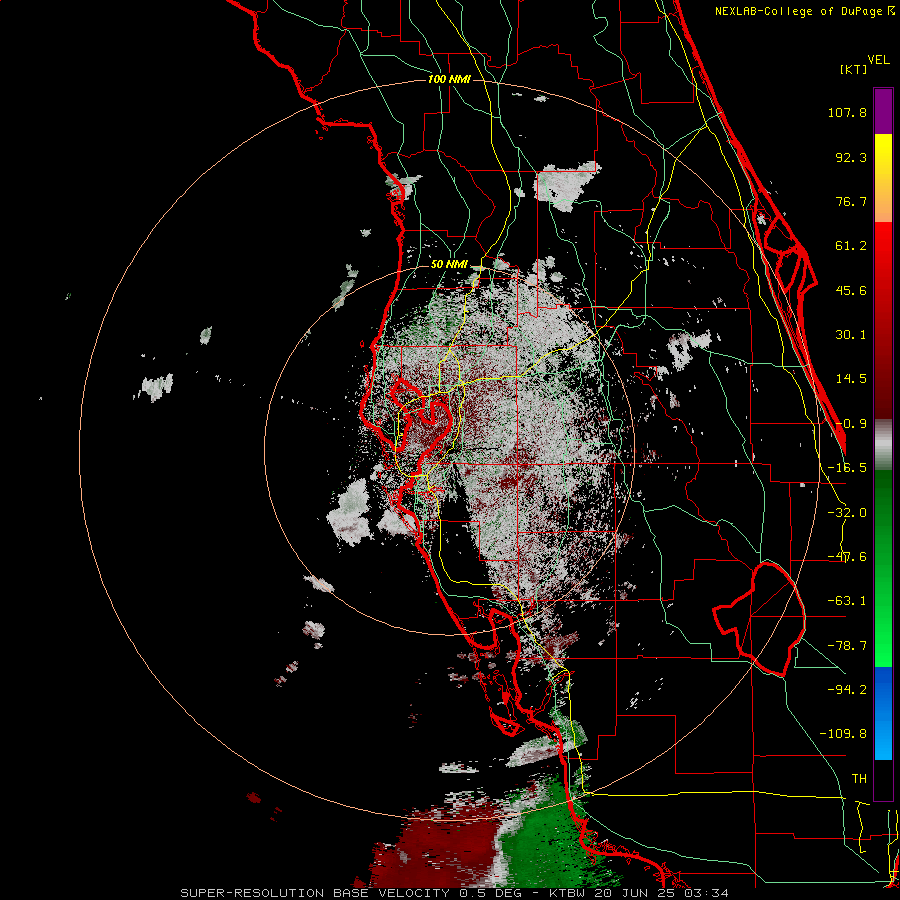
Task: Pick the yellow-orange segment of the color bar
Action: [883, 178]
